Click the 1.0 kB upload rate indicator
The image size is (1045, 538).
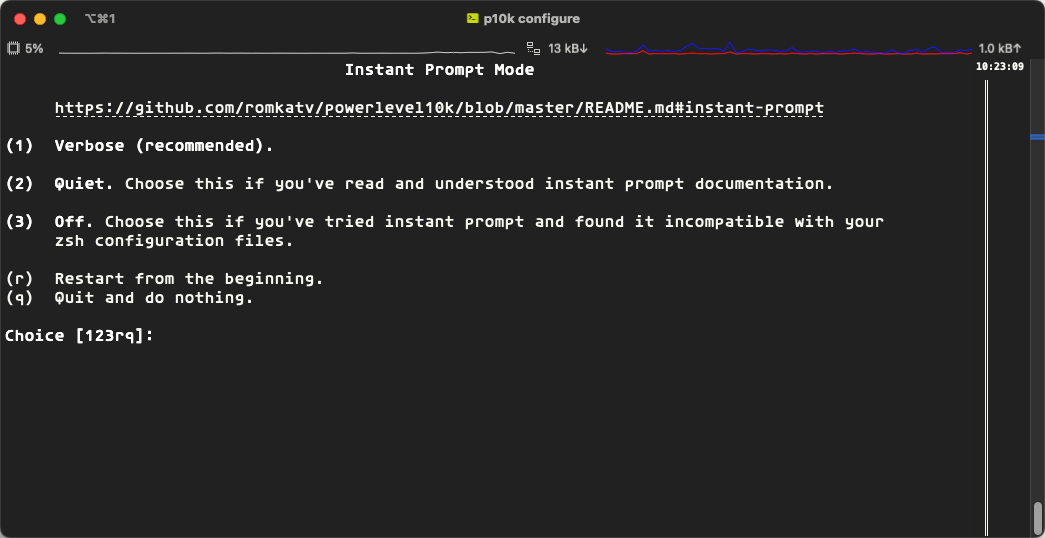pyautogui.click(x=999, y=48)
